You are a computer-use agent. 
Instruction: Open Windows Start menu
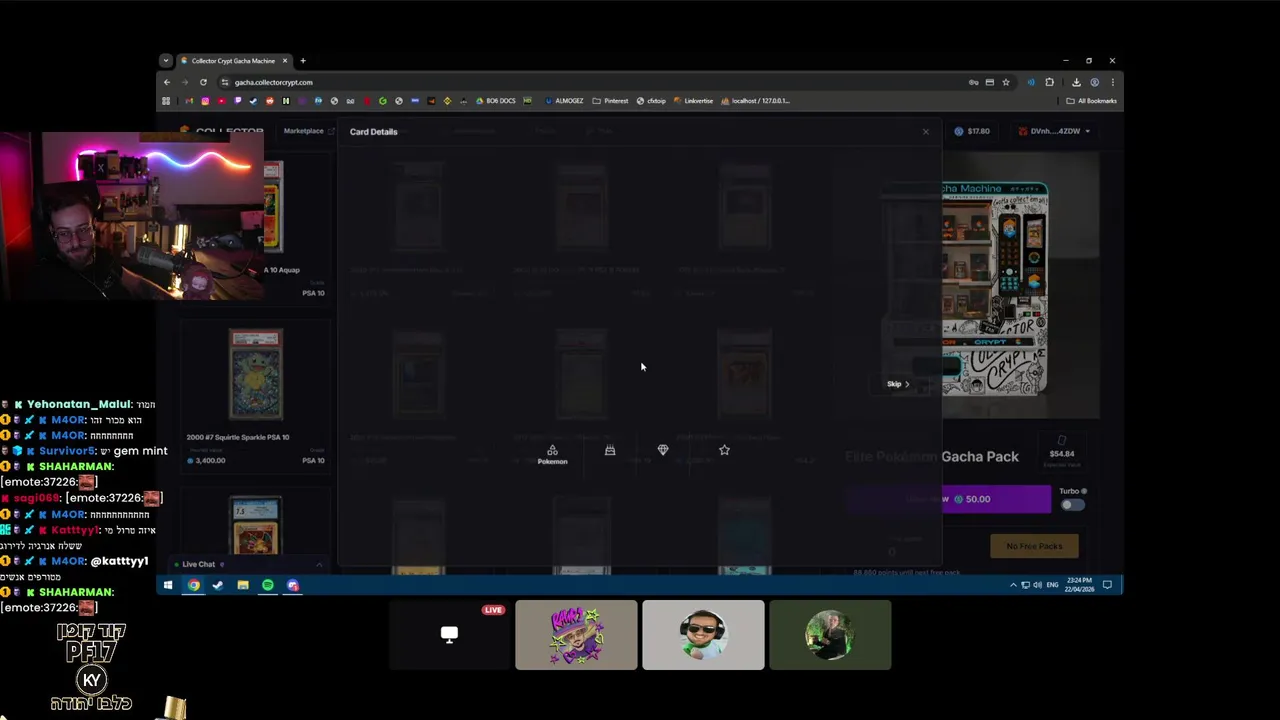click(x=168, y=585)
